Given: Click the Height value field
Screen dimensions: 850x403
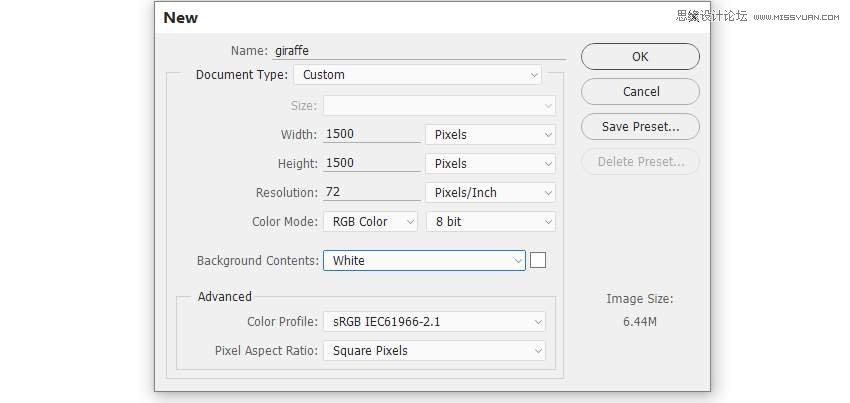Looking at the screenshot, I should click(x=371, y=163).
